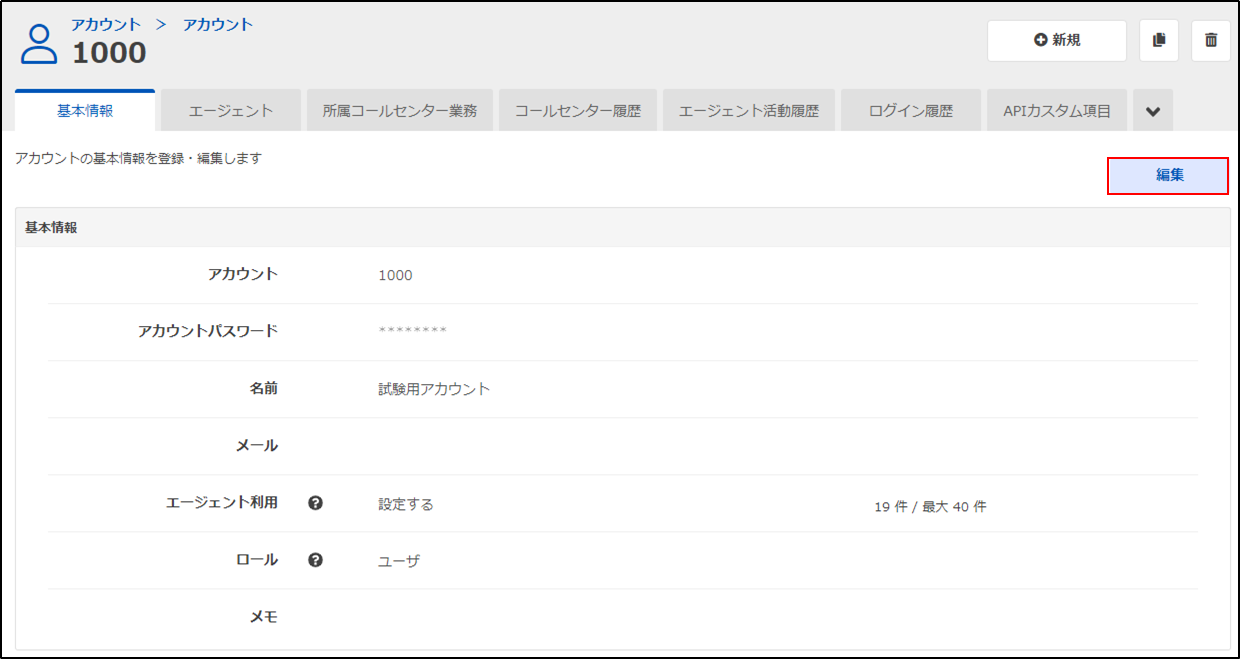Image resolution: width=1240 pixels, height=659 pixels.
Task: Open the APIカスタム項目 tab
Action: [1057, 111]
